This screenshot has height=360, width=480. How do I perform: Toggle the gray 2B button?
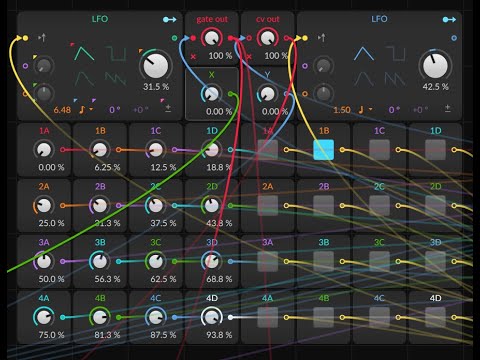tap(324, 206)
